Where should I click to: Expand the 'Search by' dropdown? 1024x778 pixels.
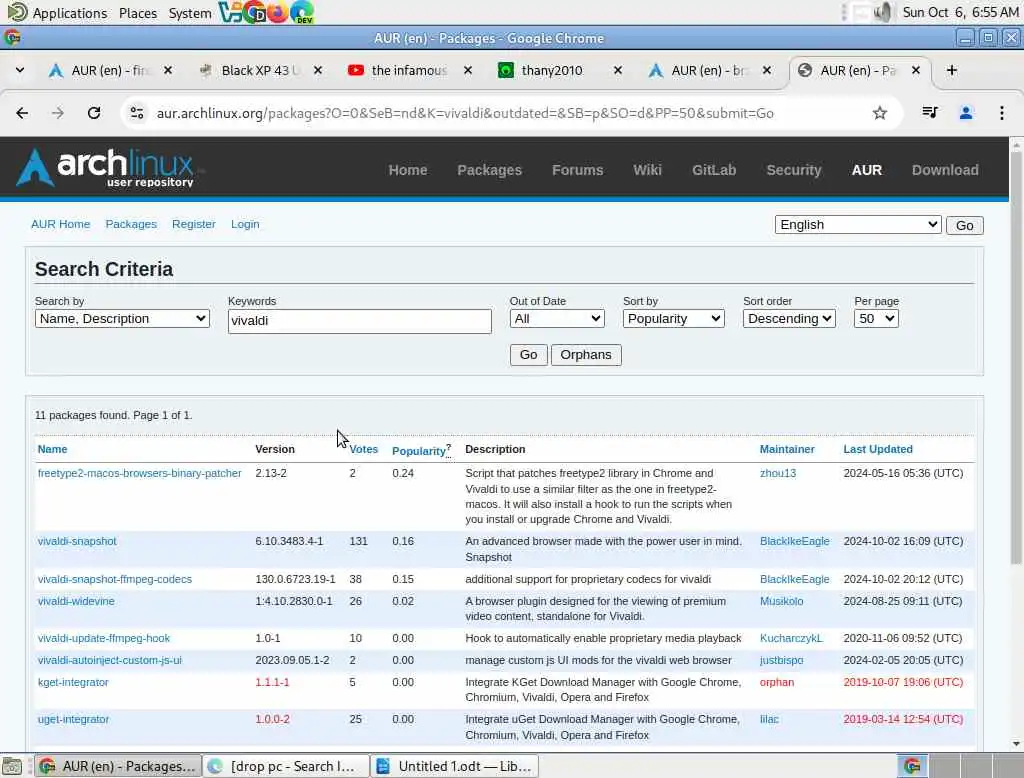click(122, 319)
